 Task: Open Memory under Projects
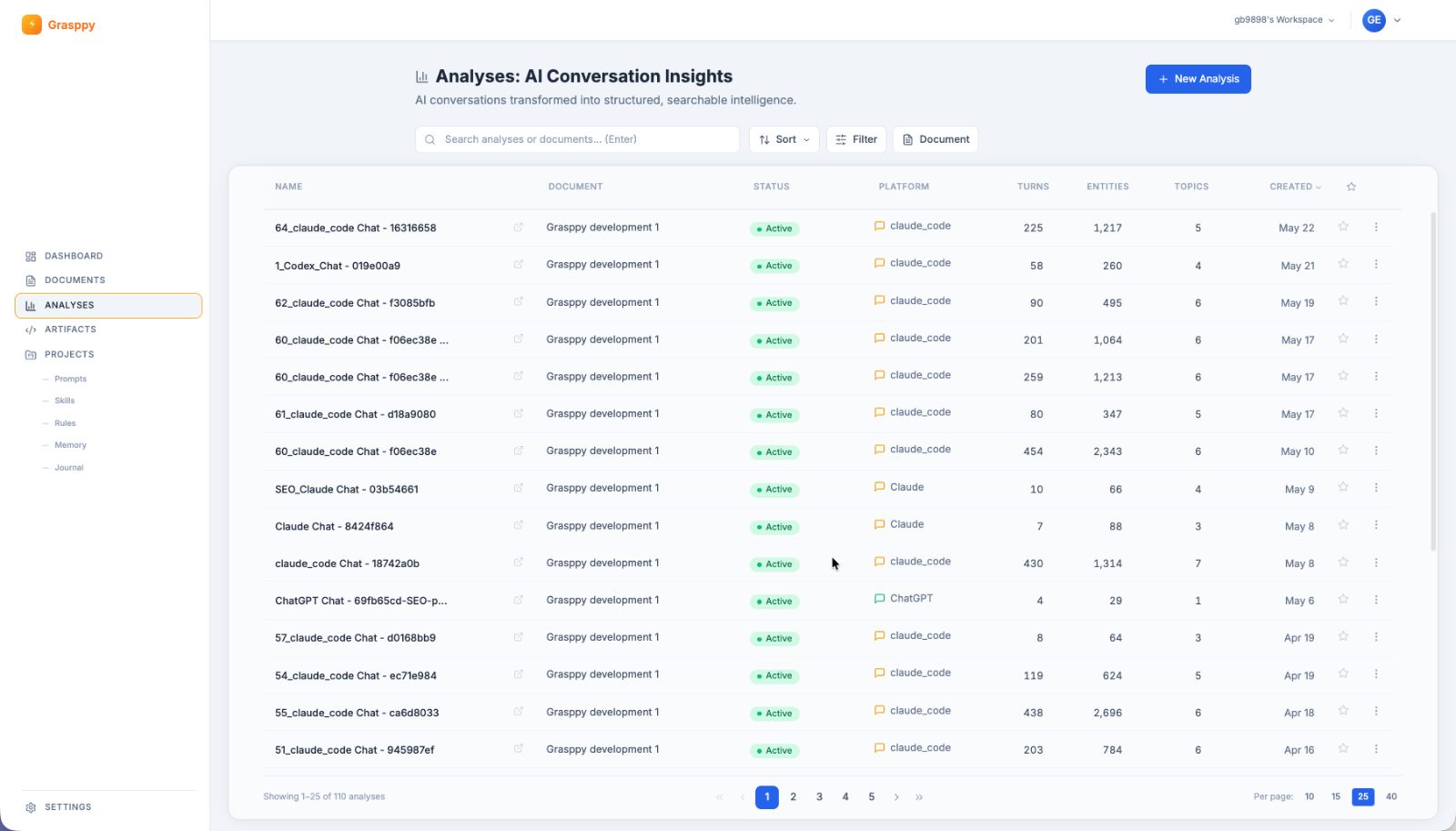click(70, 445)
